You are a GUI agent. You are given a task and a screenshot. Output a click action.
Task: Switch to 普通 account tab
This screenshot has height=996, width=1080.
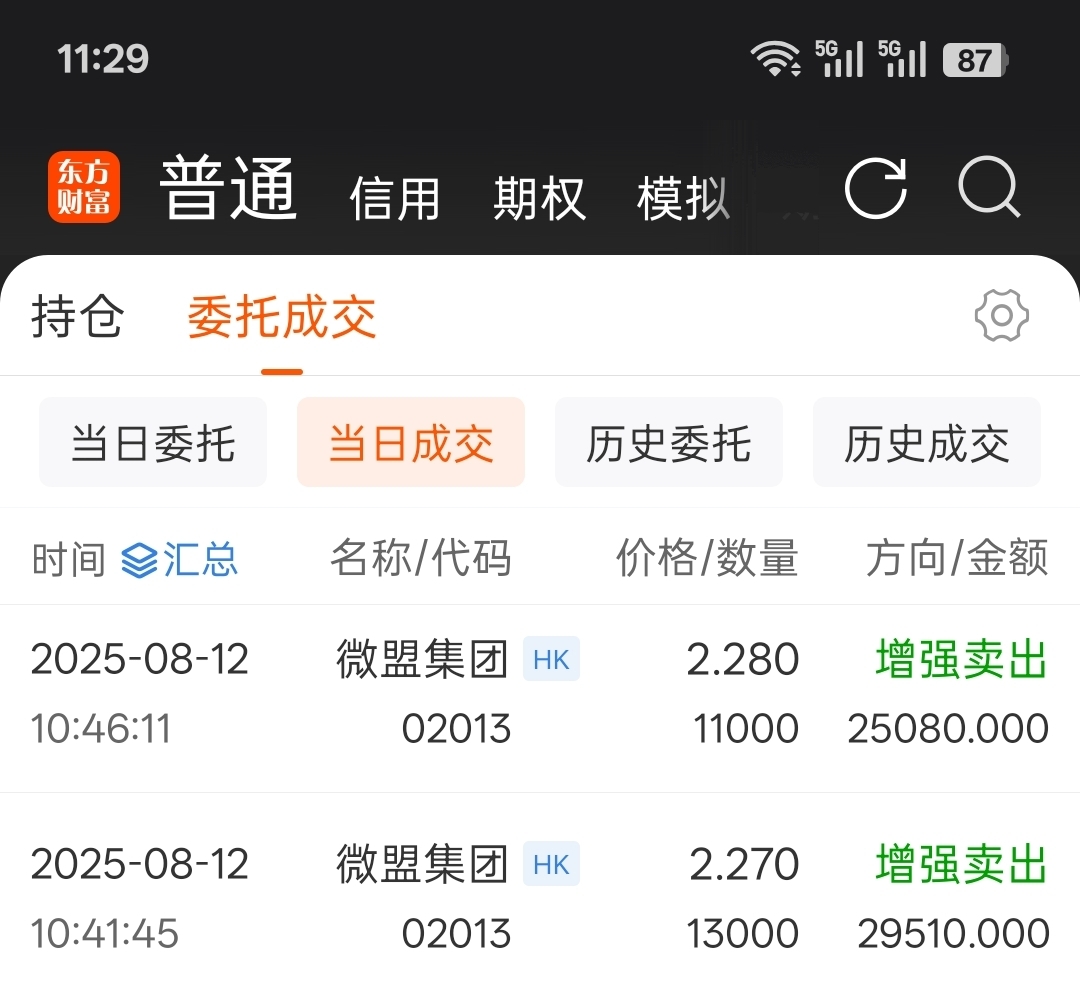tap(228, 187)
